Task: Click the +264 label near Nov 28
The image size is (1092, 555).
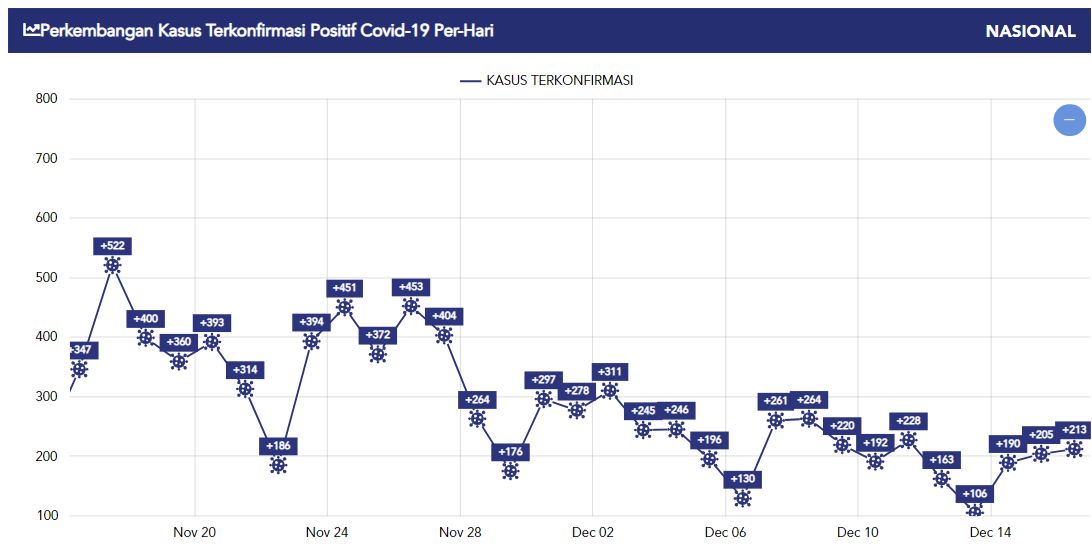Action: (477, 400)
